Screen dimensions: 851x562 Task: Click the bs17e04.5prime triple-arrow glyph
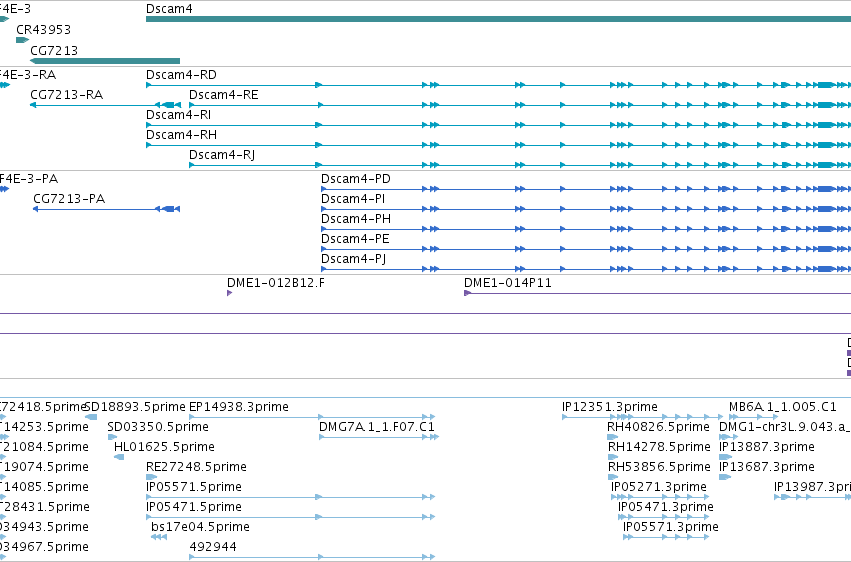coord(159,537)
